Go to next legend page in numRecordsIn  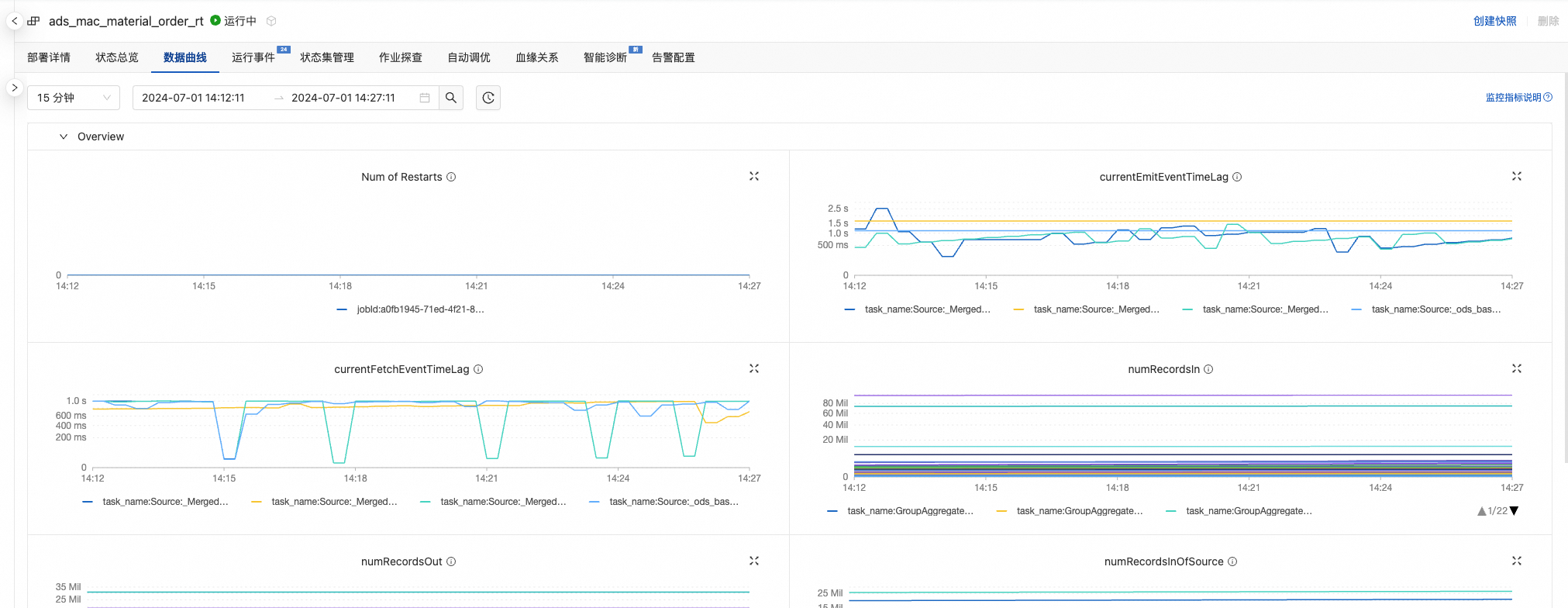point(1515,511)
